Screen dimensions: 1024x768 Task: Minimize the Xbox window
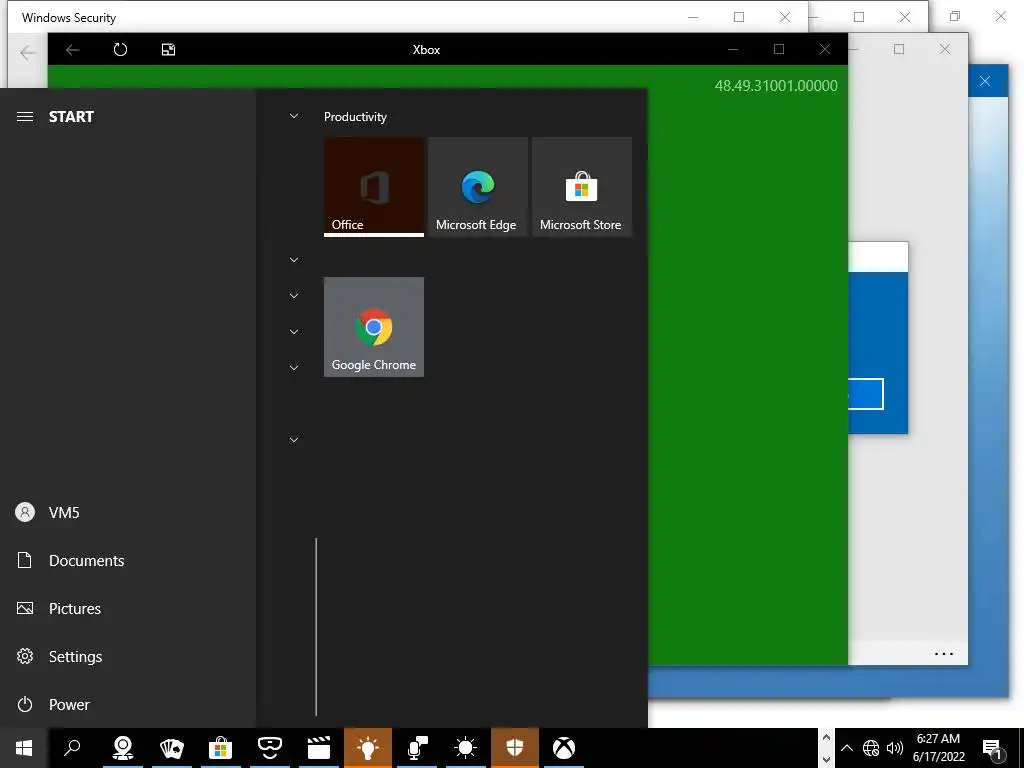pyautogui.click(x=733, y=49)
